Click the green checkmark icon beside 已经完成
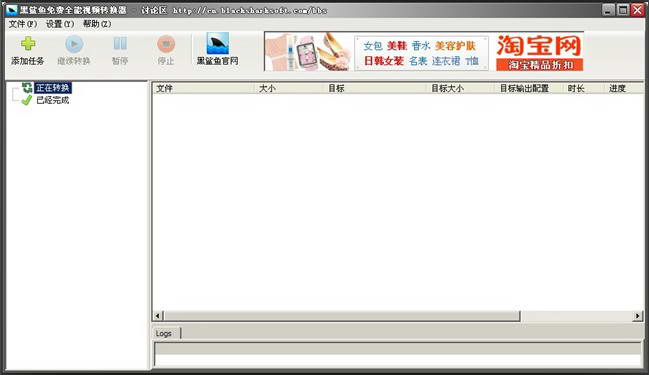The image size is (649, 375). (27, 100)
